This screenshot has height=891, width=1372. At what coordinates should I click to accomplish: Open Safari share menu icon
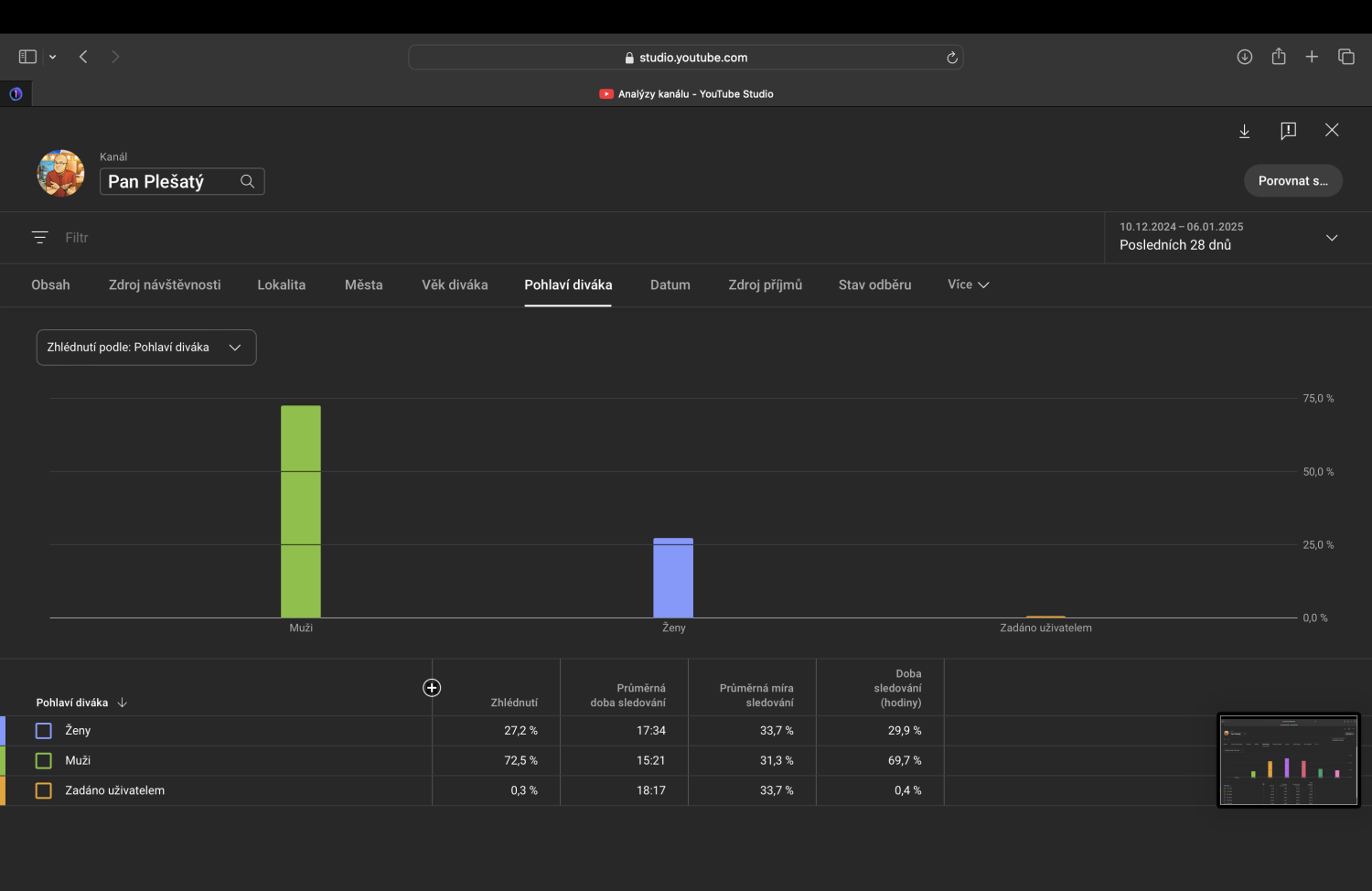(x=1278, y=57)
